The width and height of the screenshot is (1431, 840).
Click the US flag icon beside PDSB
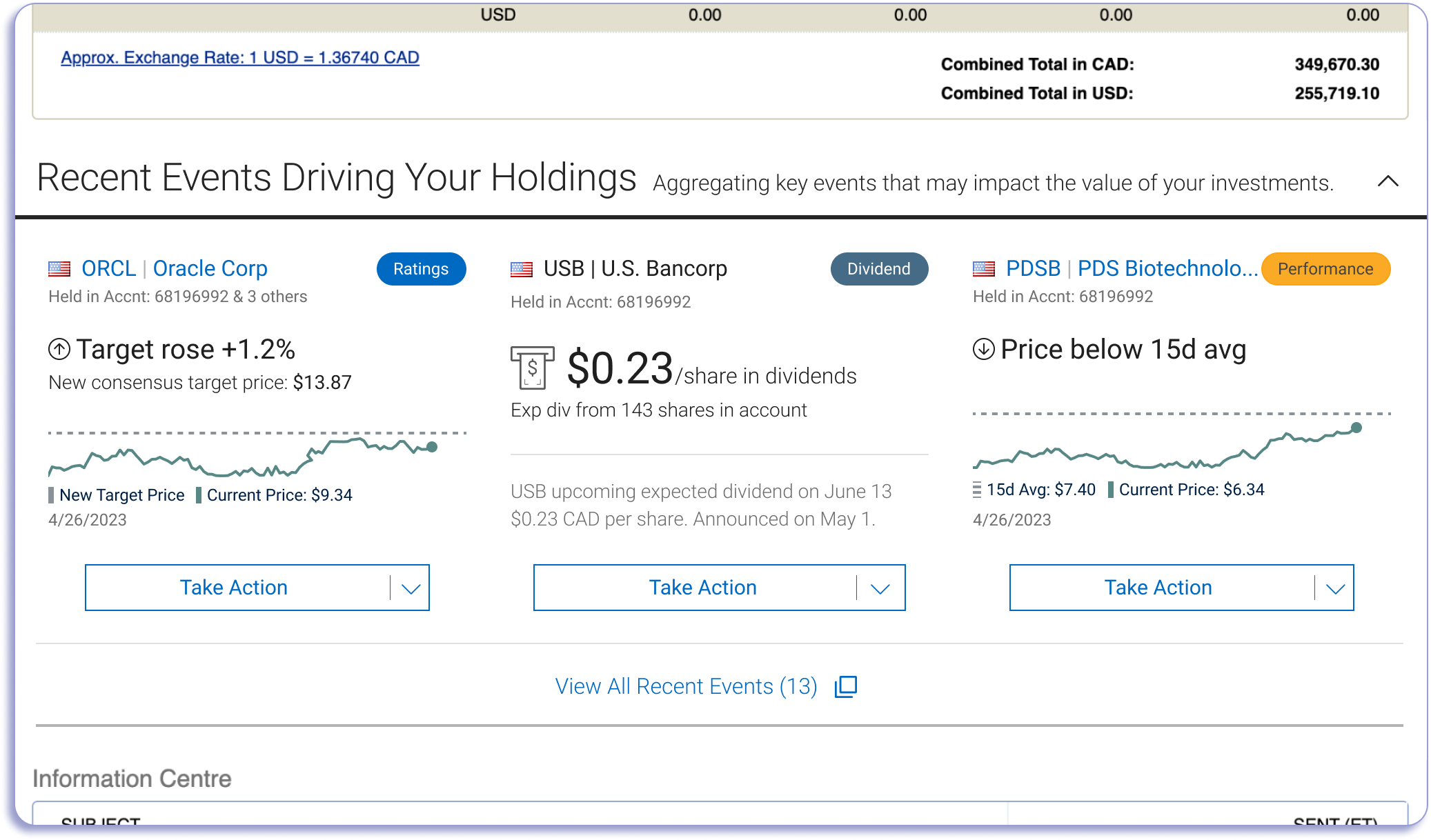984,269
